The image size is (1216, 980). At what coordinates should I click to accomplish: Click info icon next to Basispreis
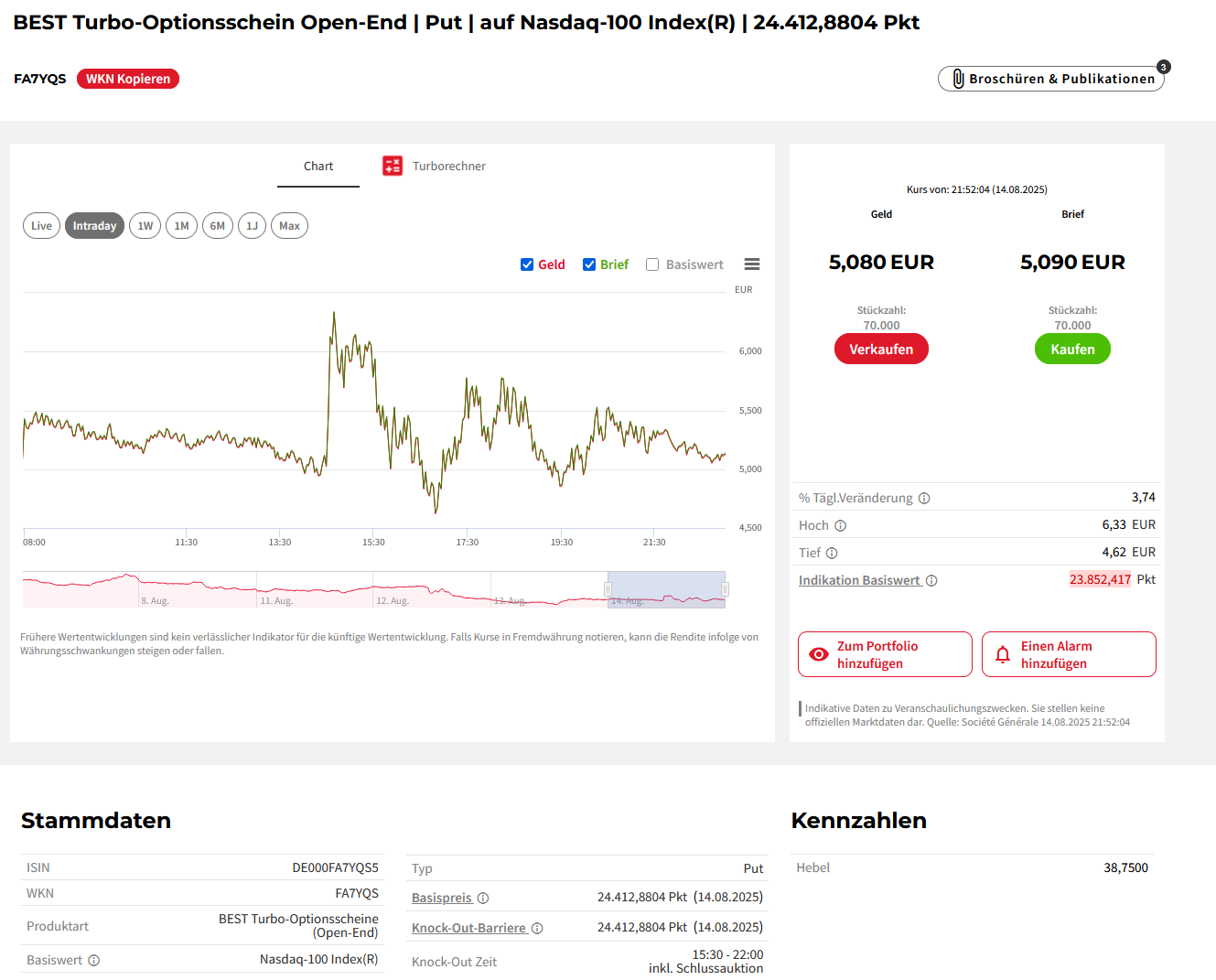(x=483, y=899)
